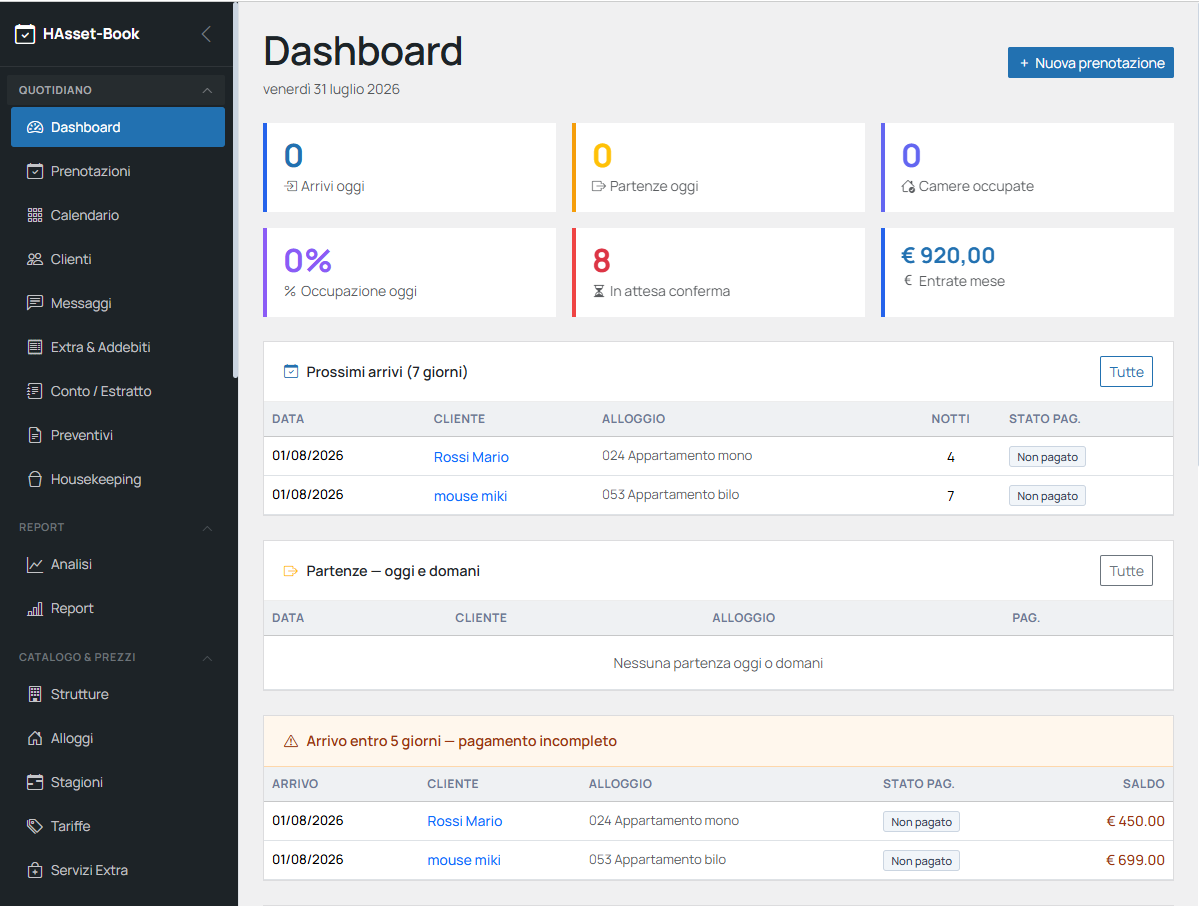Click the Strutture building icon

35,694
